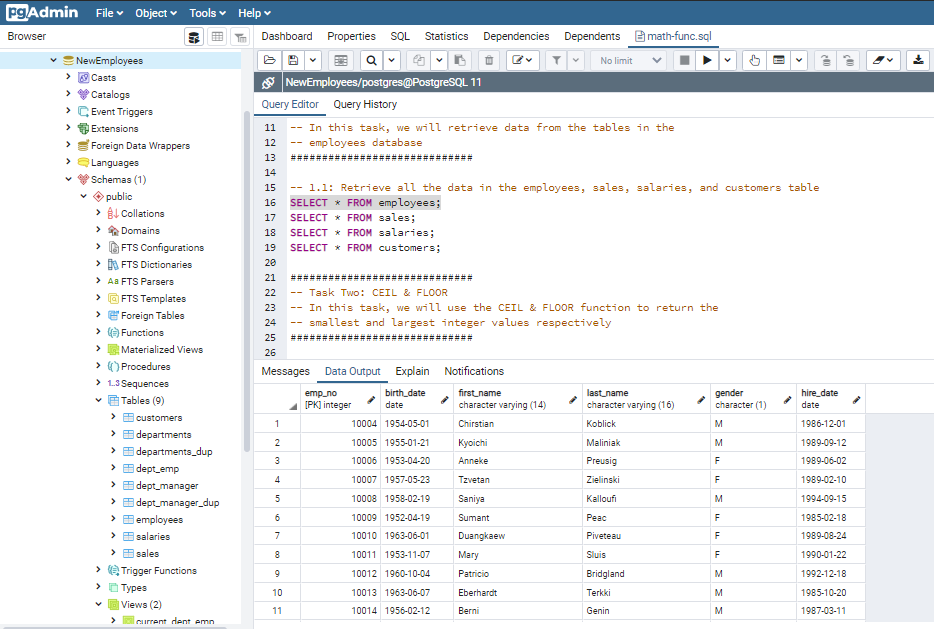Viewport: 934px width, 629px height.
Task: Open the Messages results tab
Action: coord(286,371)
